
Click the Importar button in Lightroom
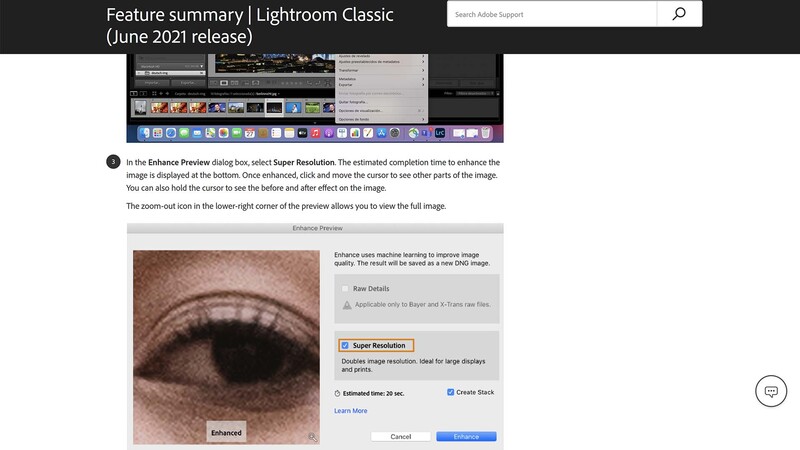pyautogui.click(x=153, y=83)
